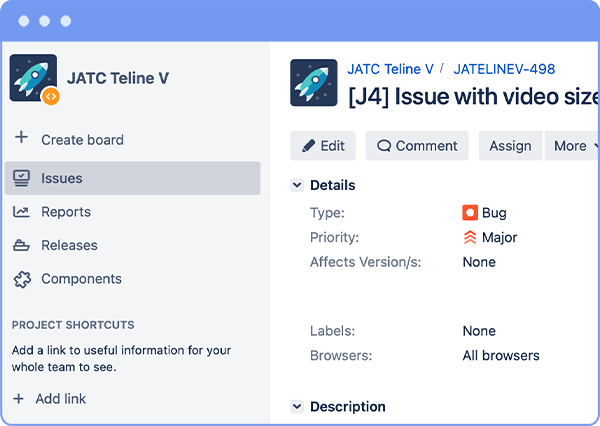
Task: Click the Comment button
Action: (x=417, y=146)
